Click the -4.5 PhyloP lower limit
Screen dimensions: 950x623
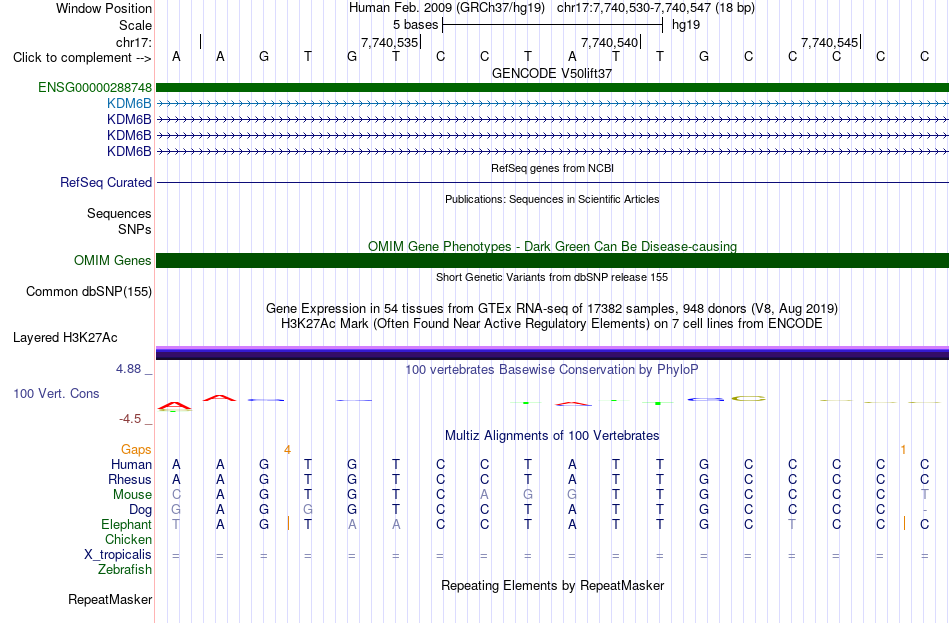pyautogui.click(x=130, y=419)
